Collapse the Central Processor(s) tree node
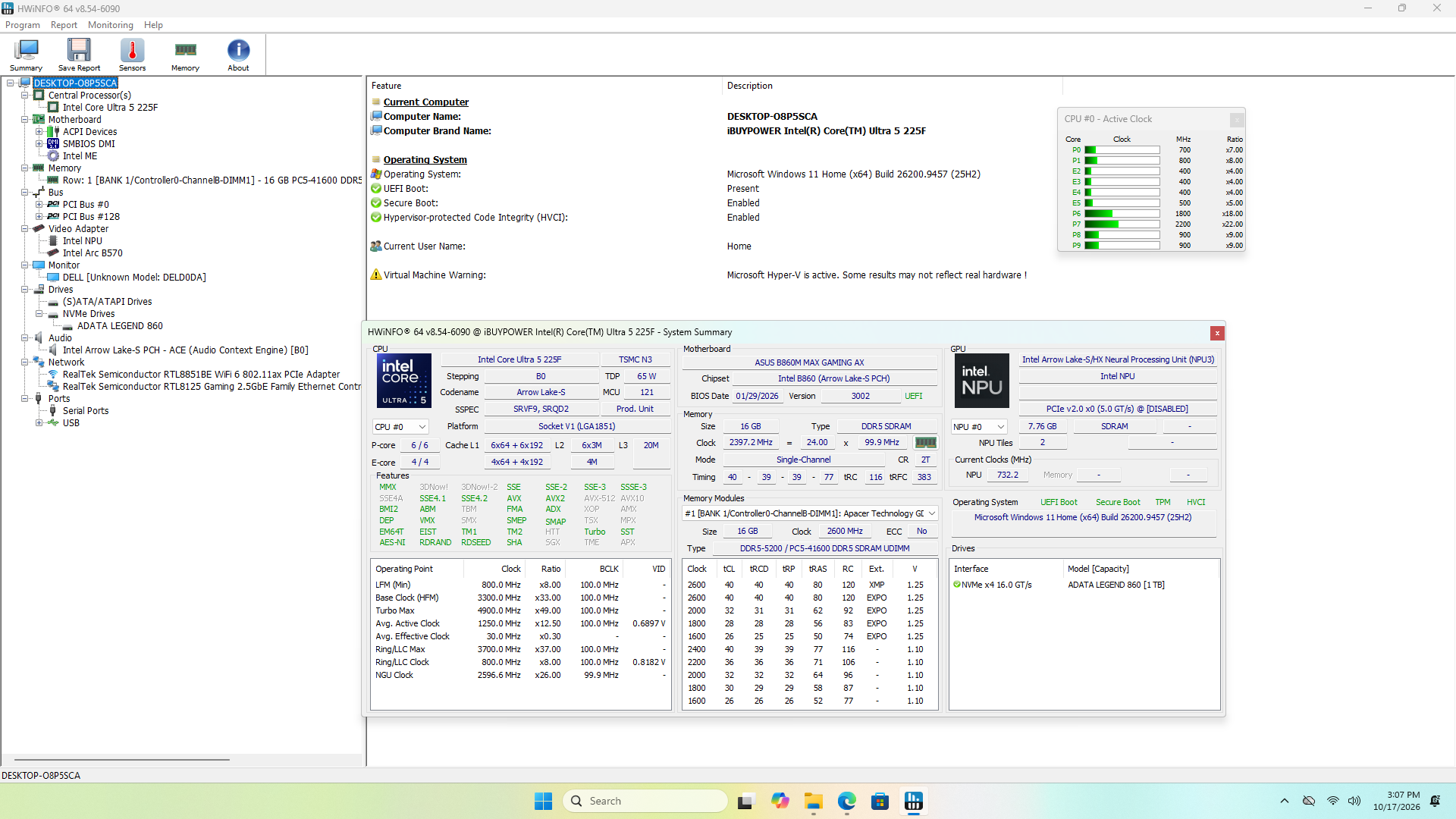1456x819 pixels. click(x=24, y=96)
